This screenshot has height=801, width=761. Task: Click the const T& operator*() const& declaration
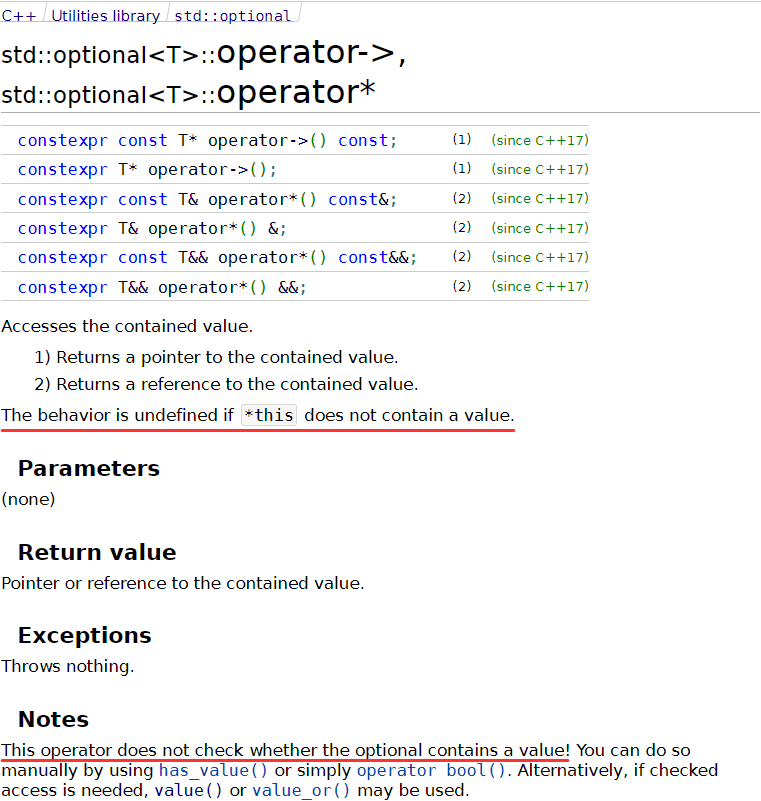coord(207,199)
